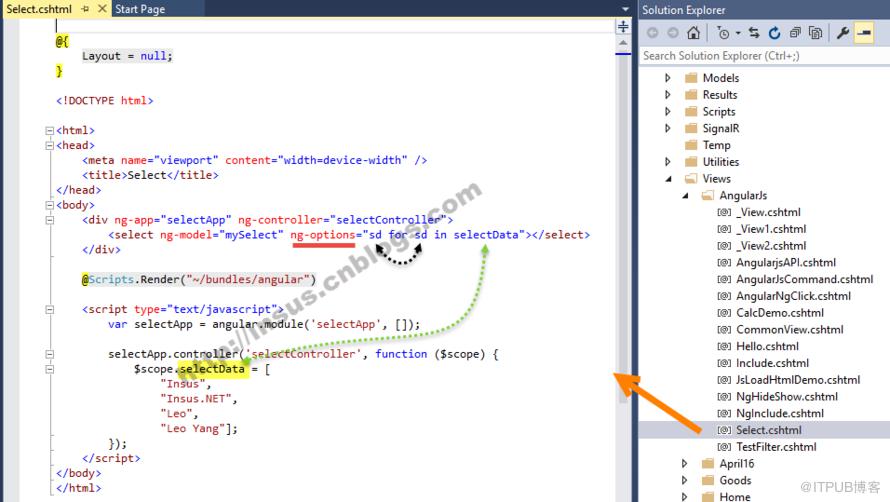890x502 pixels.
Task: Click the Collapse All icon
Action: 795,33
